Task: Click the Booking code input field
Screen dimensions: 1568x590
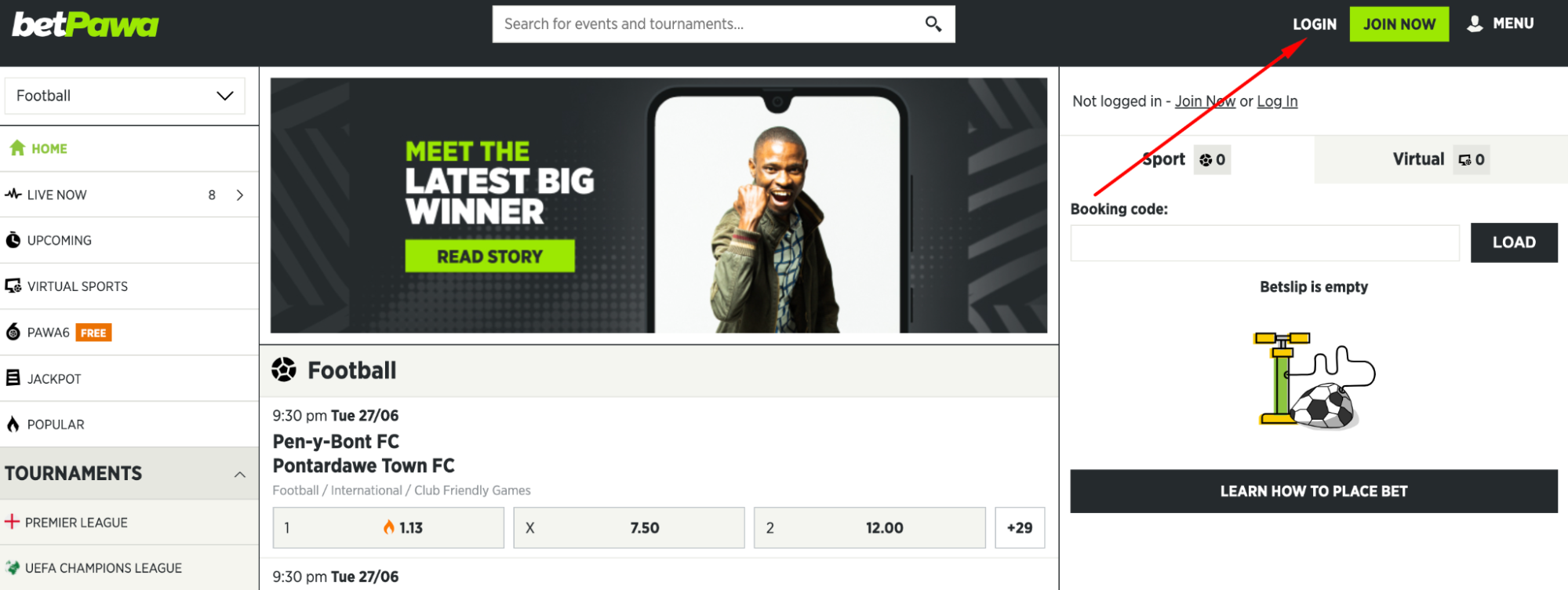Action: coord(1265,243)
